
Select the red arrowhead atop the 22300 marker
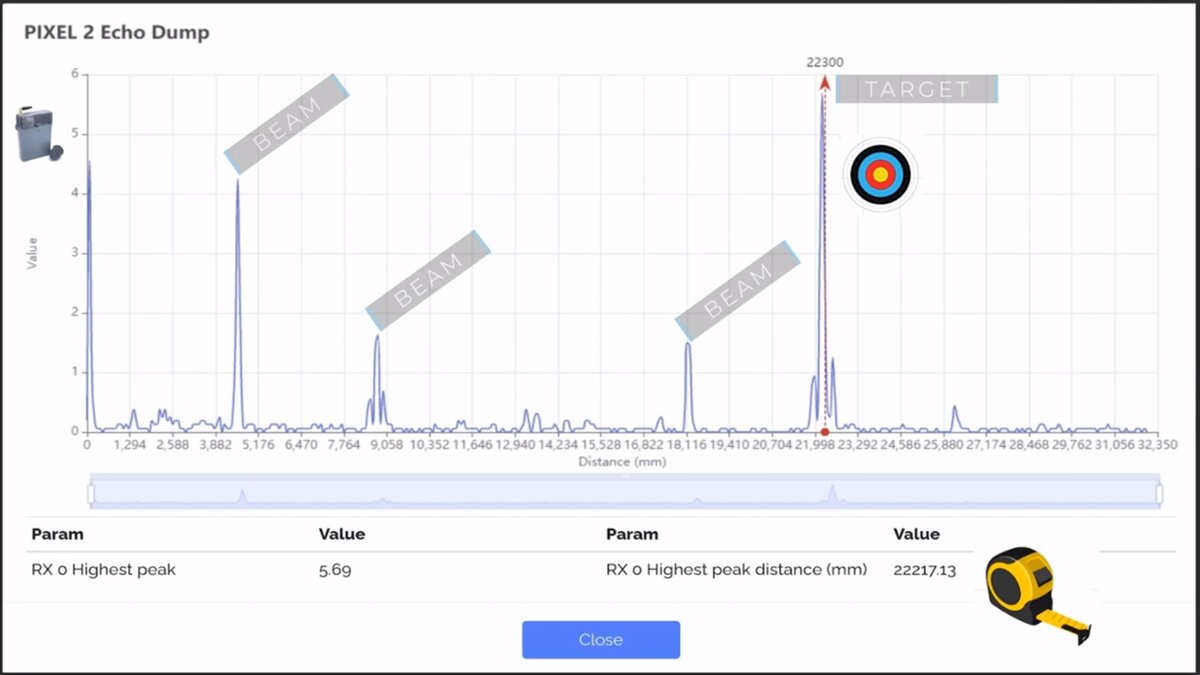825,84
